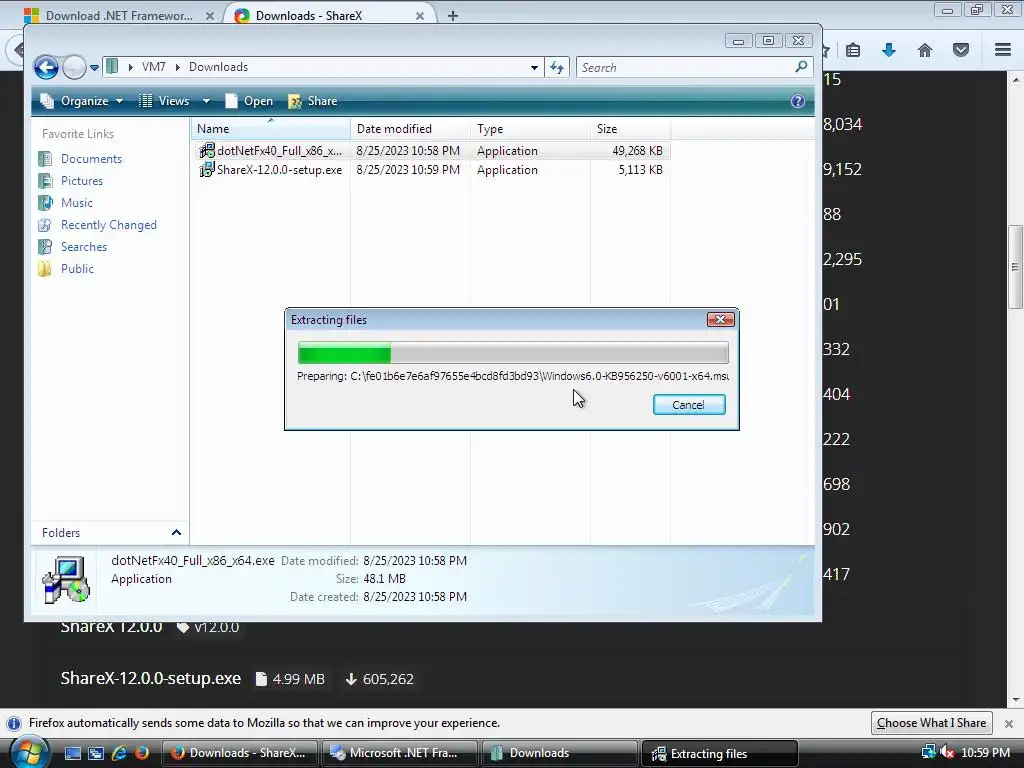1024x768 pixels.
Task: Cancel the file extraction
Action: [689, 405]
